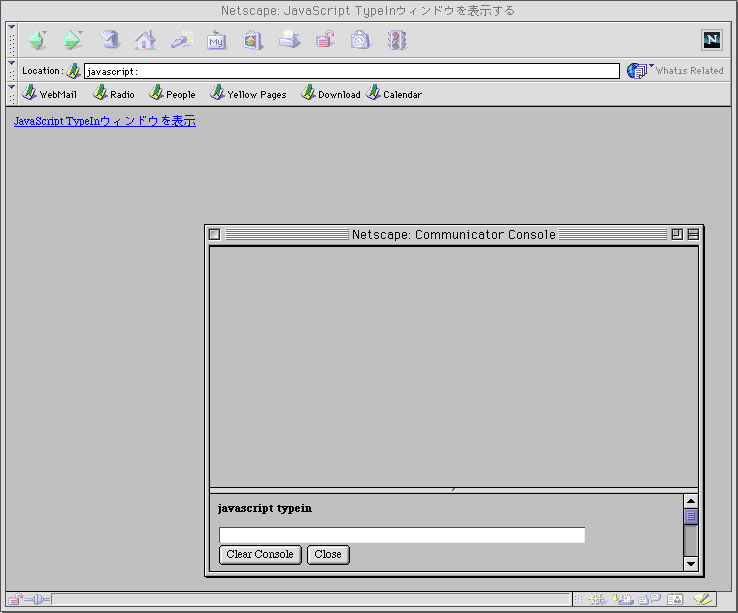The height and width of the screenshot is (613, 738).
Task: Click the Security padlock toolbar icon
Action: 325,40
